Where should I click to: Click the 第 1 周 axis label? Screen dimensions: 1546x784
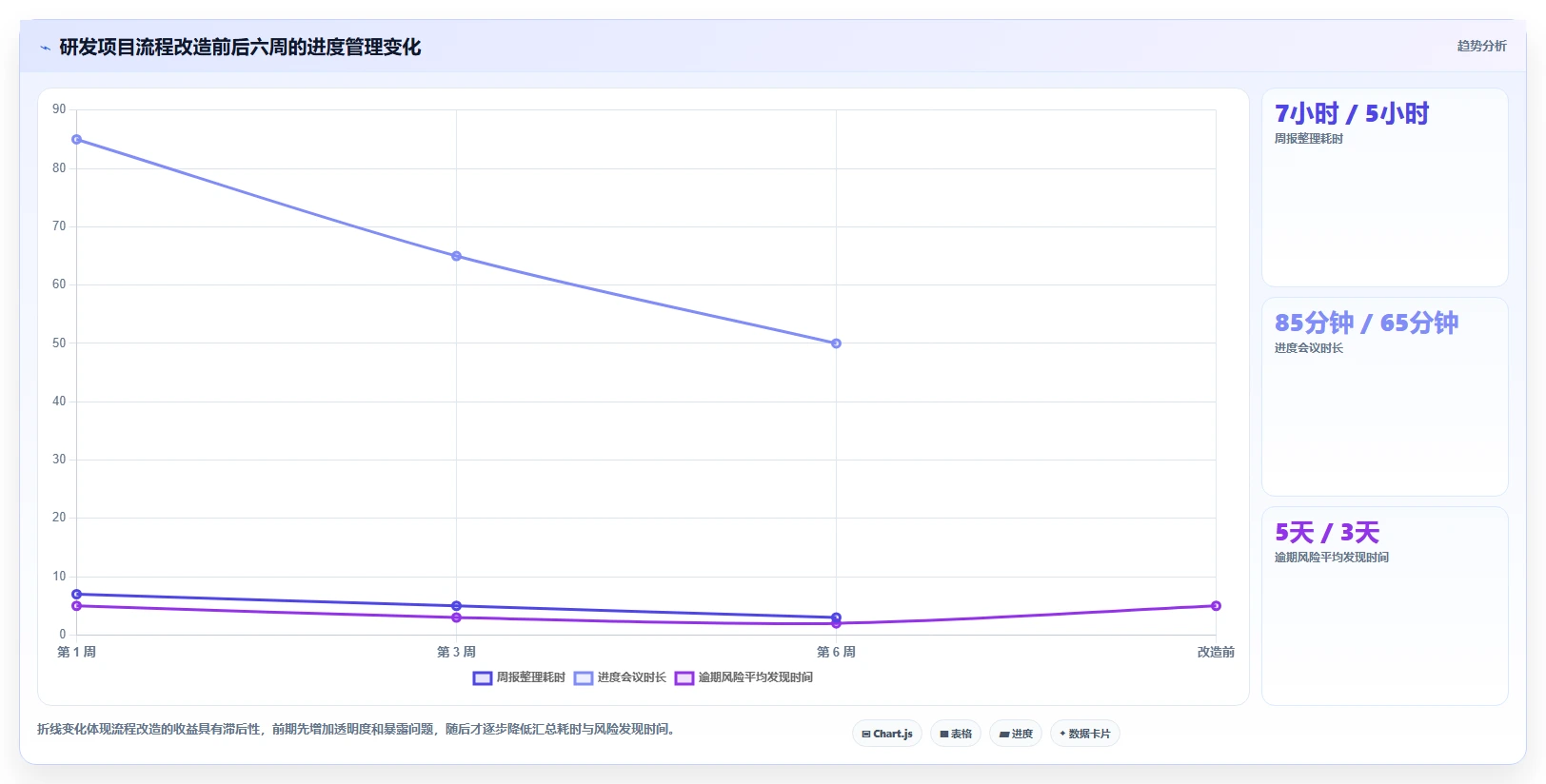[x=77, y=652]
